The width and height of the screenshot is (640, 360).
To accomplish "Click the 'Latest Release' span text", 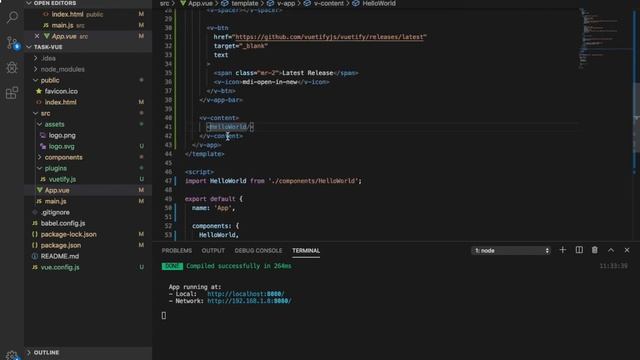I will click(307, 73).
